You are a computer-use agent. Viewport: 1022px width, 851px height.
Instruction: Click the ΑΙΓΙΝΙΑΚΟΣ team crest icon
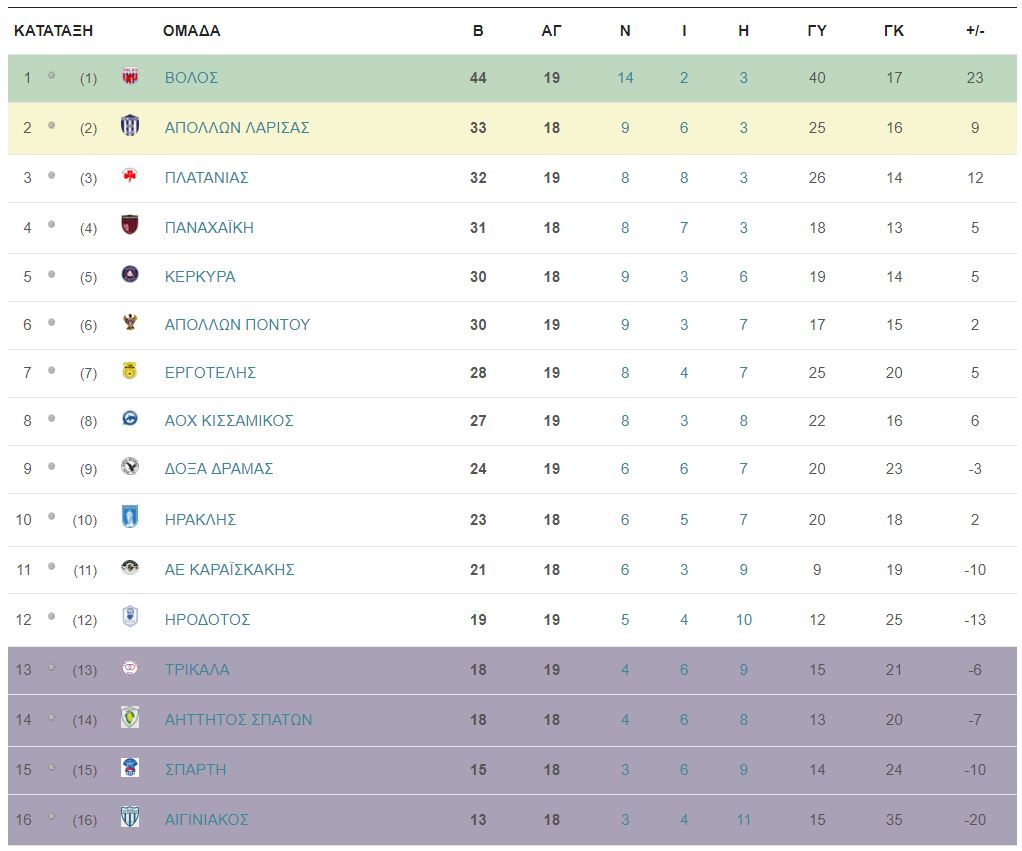[x=130, y=817]
